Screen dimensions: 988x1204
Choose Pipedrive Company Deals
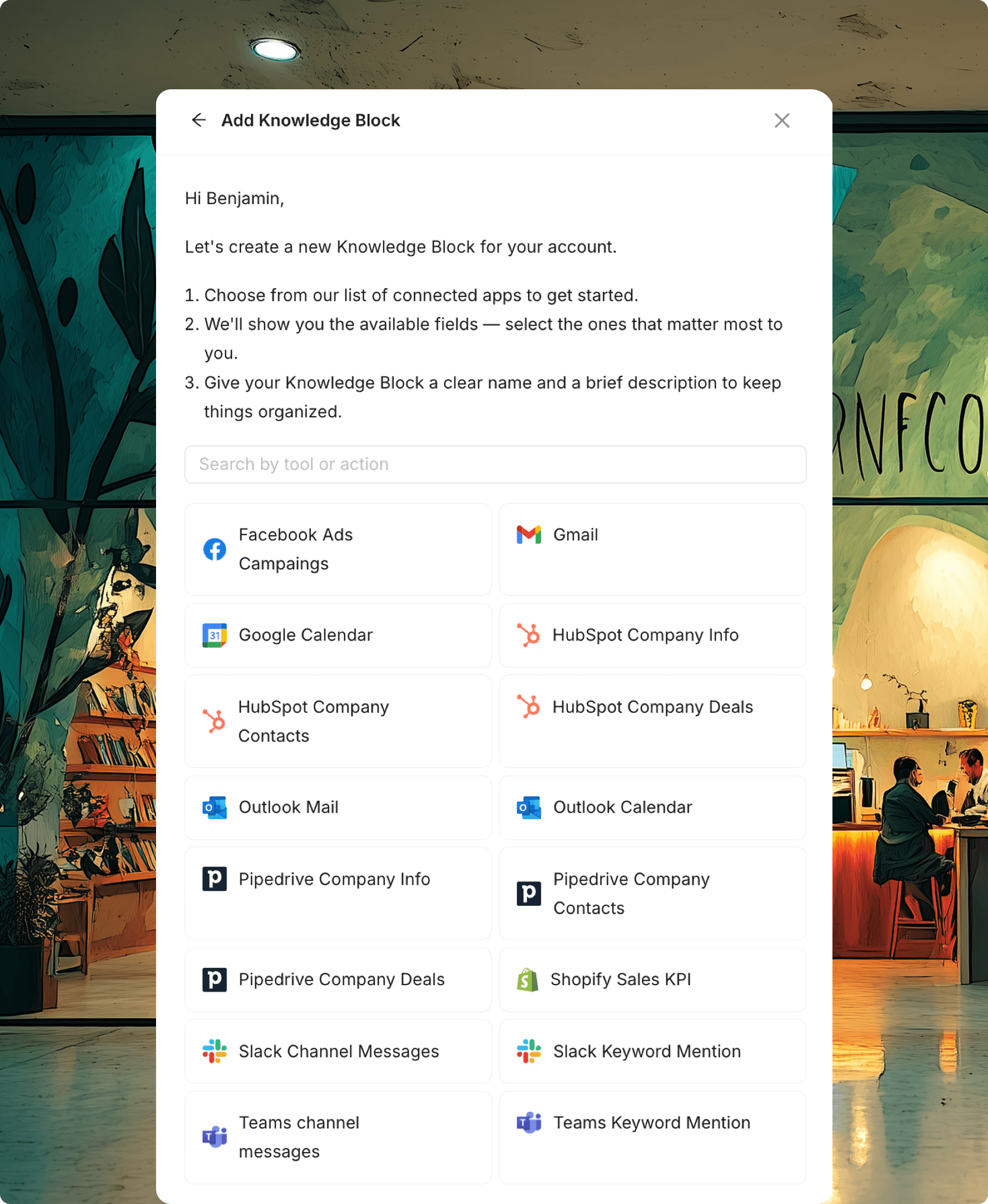(x=338, y=979)
